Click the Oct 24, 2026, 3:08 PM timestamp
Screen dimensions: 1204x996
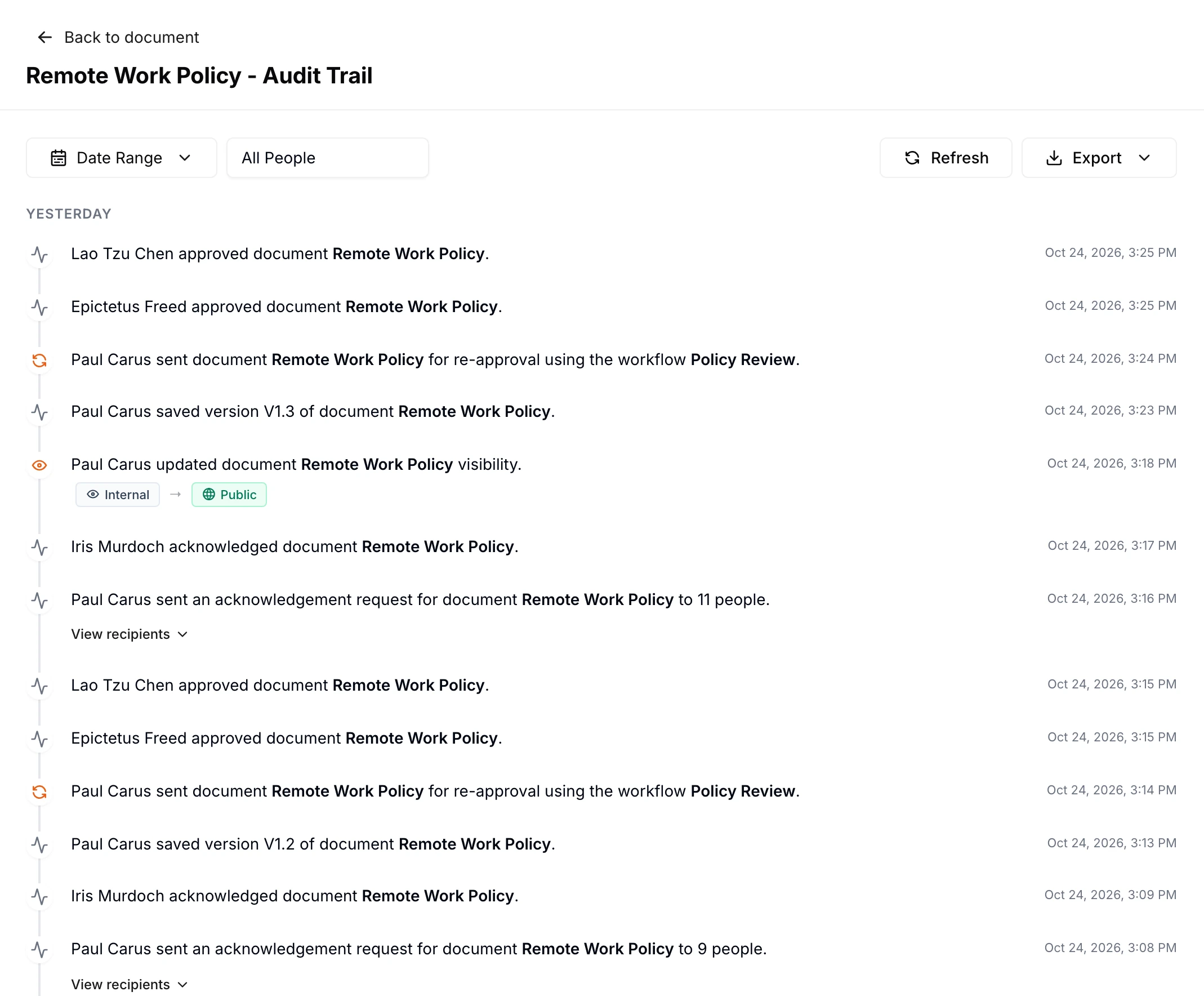tap(1111, 948)
